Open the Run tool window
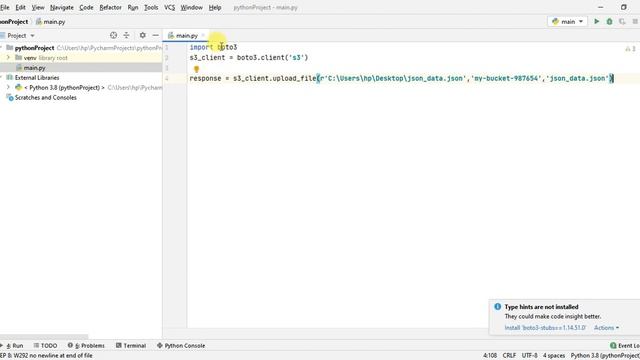Screen dimensions: 640x360 [x=14, y=345]
